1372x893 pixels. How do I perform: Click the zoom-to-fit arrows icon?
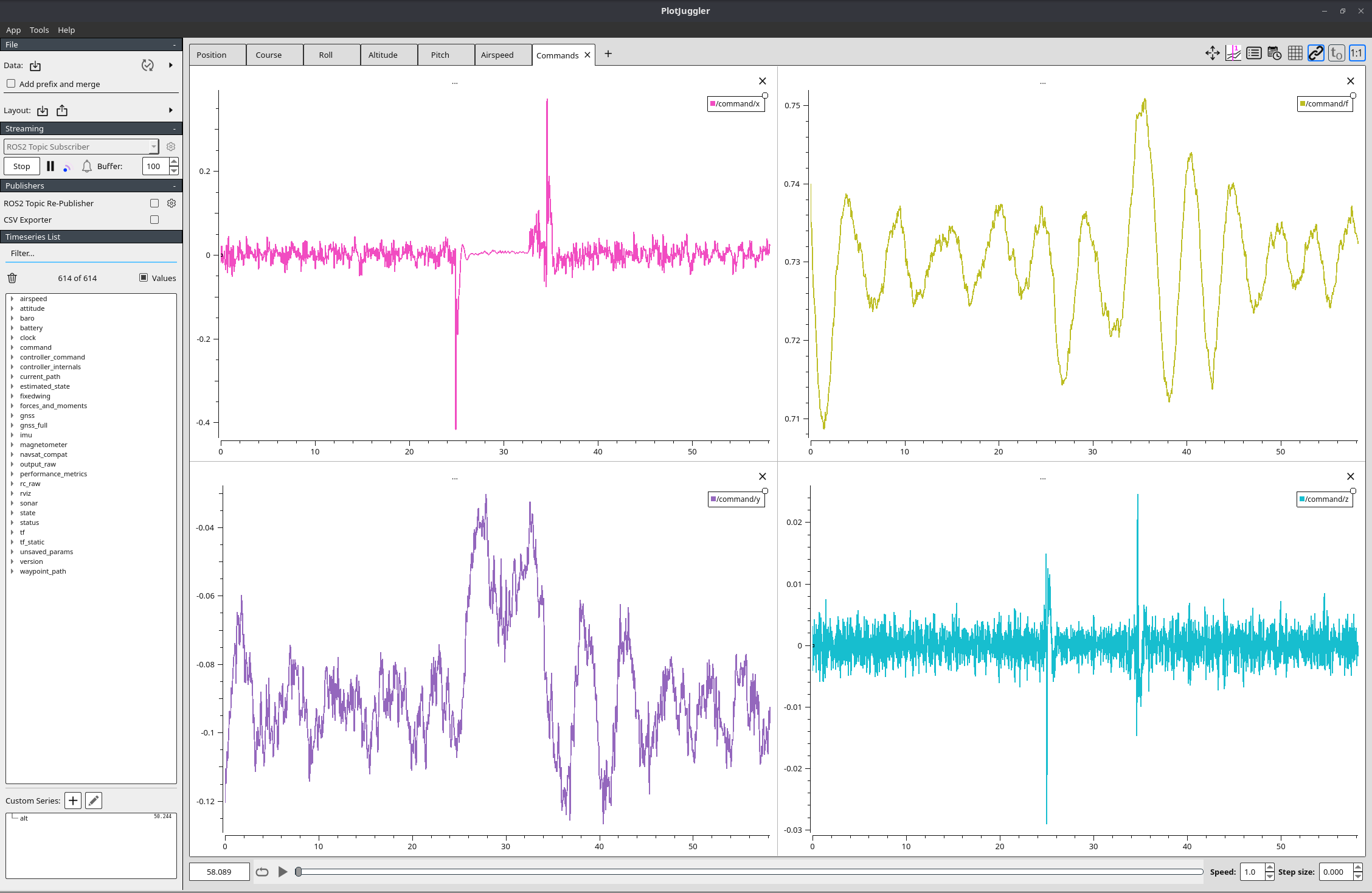pyautogui.click(x=1212, y=54)
